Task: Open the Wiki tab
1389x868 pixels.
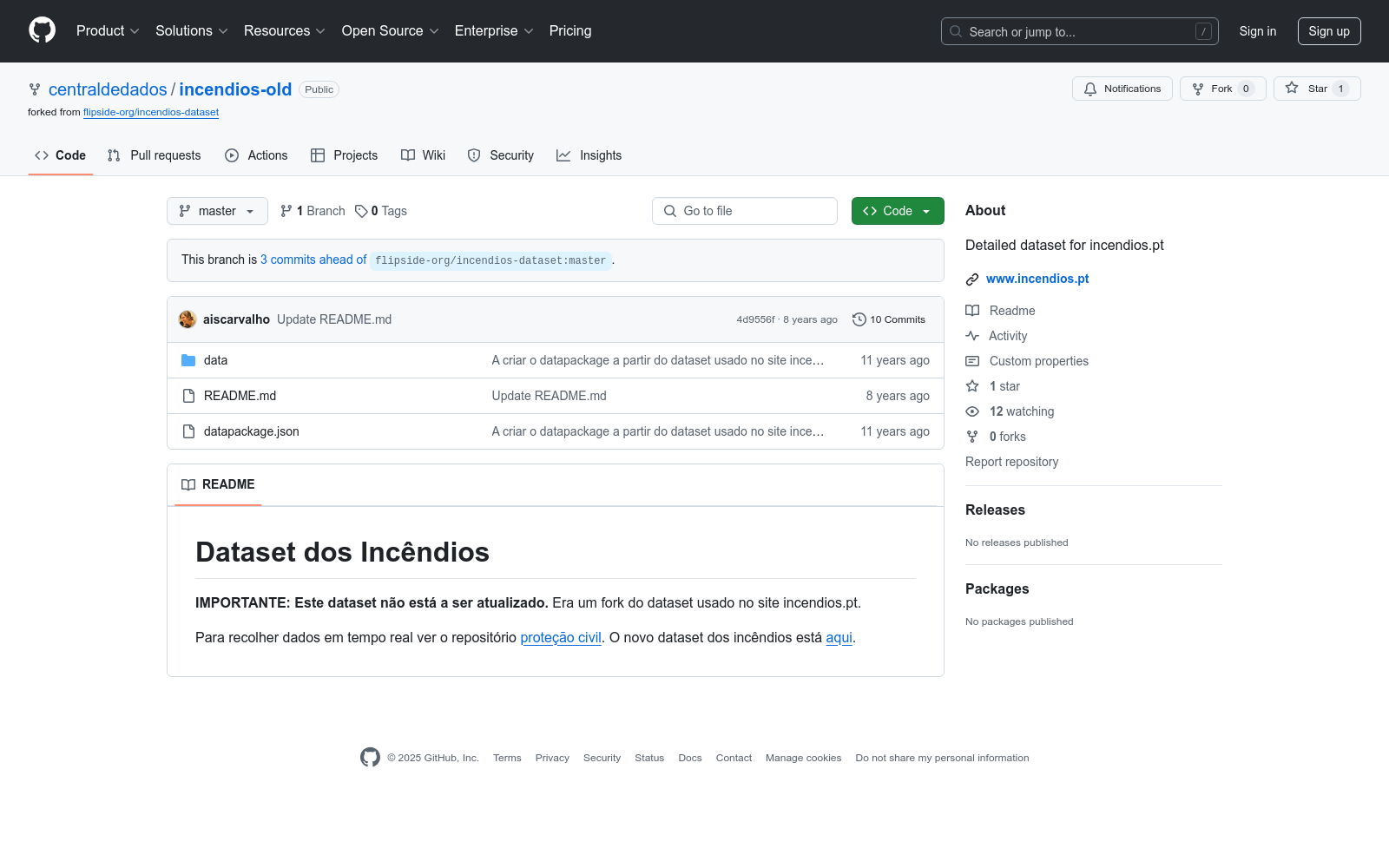Action: click(x=424, y=155)
